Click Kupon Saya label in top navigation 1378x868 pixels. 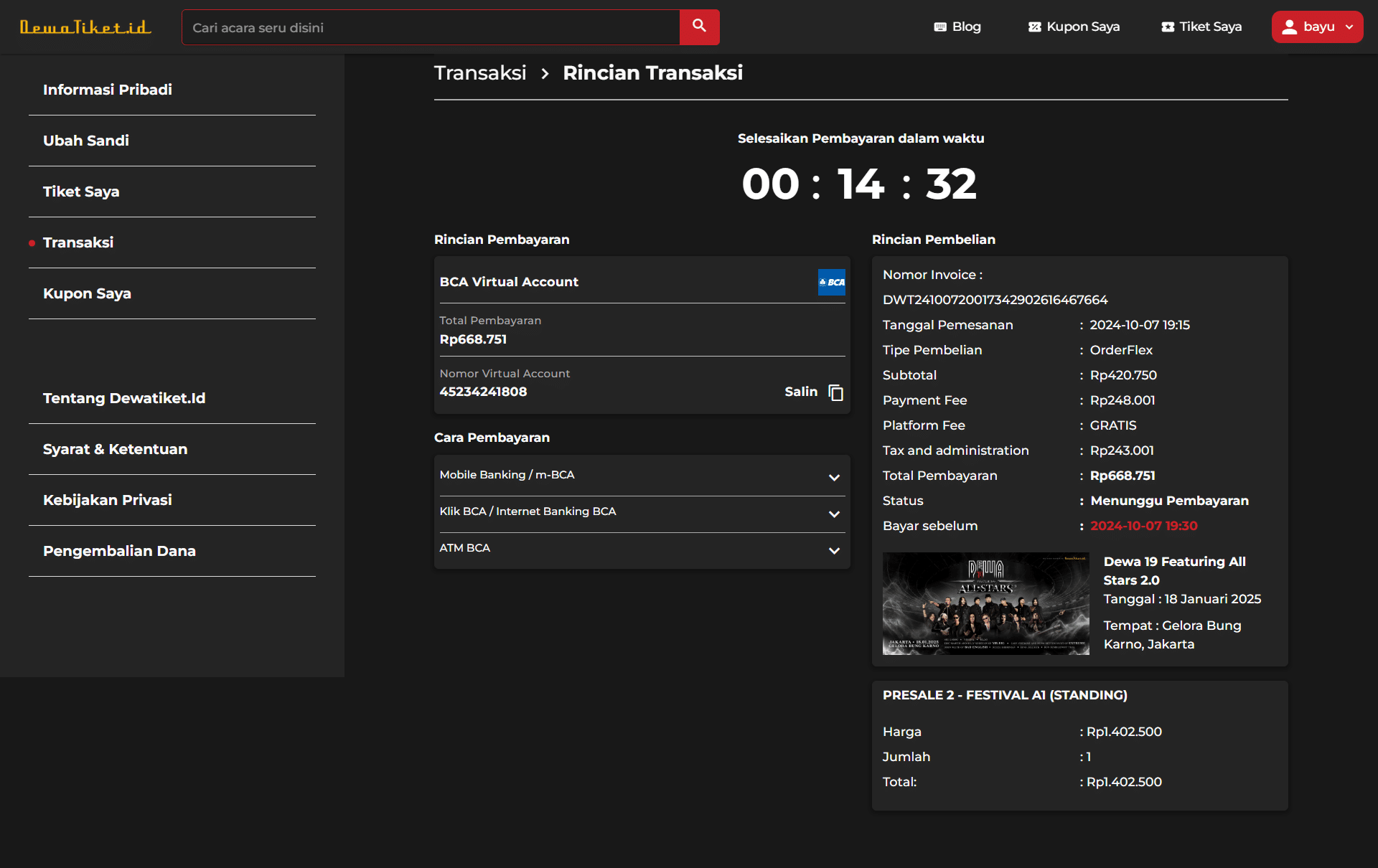pyautogui.click(x=1083, y=27)
